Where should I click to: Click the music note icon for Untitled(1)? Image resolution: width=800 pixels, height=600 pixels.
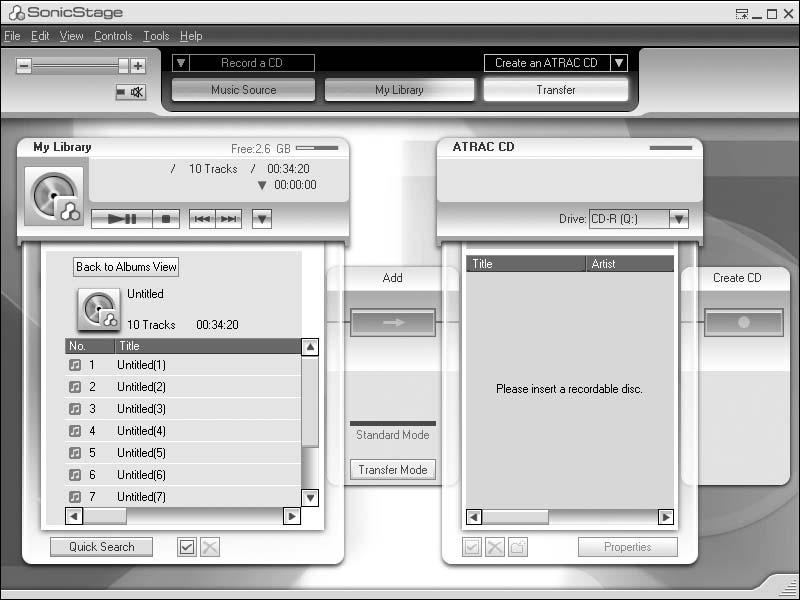click(75, 365)
